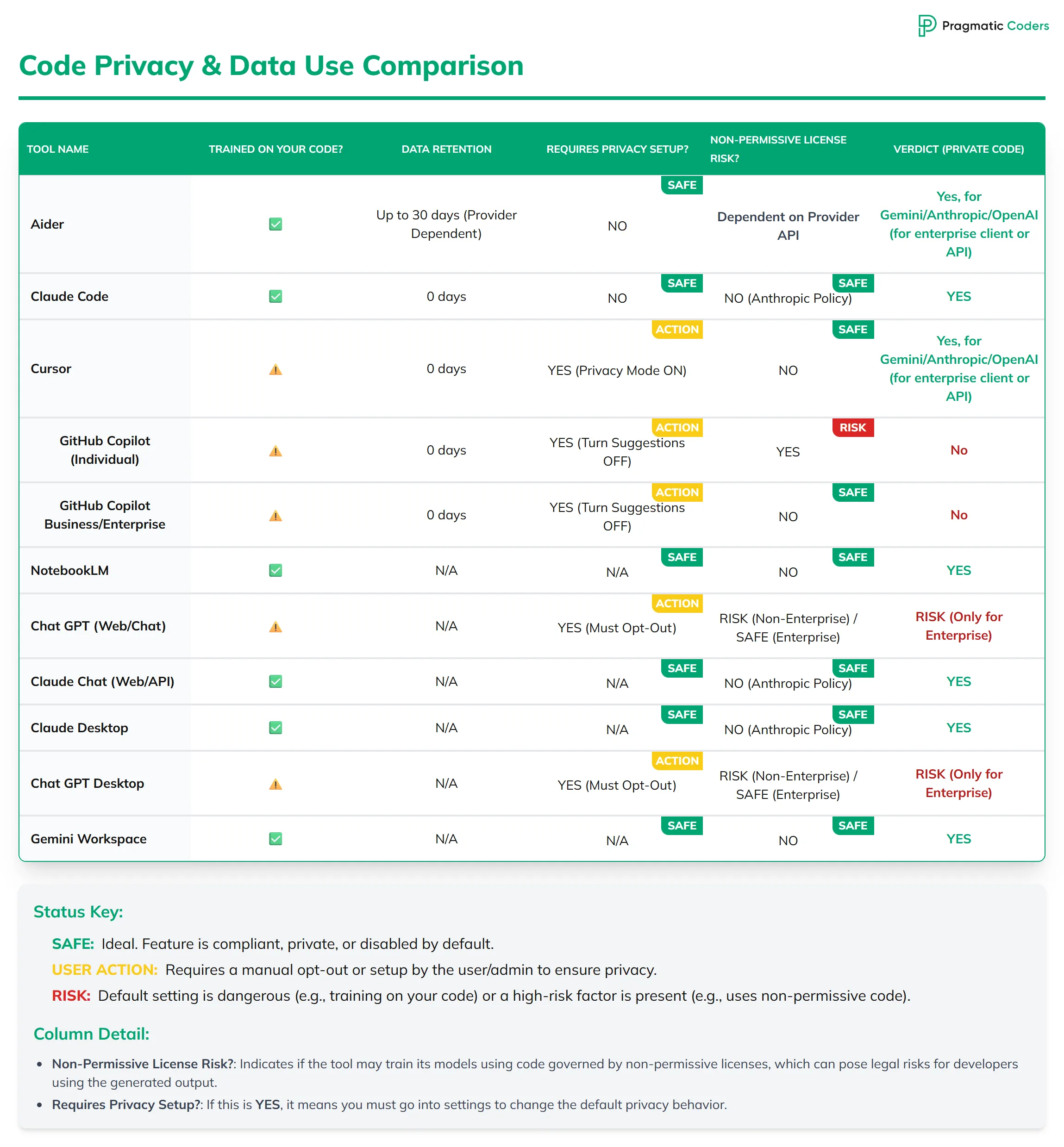
Task: Click the 'Tool Name' column header
Action: [x=57, y=149]
